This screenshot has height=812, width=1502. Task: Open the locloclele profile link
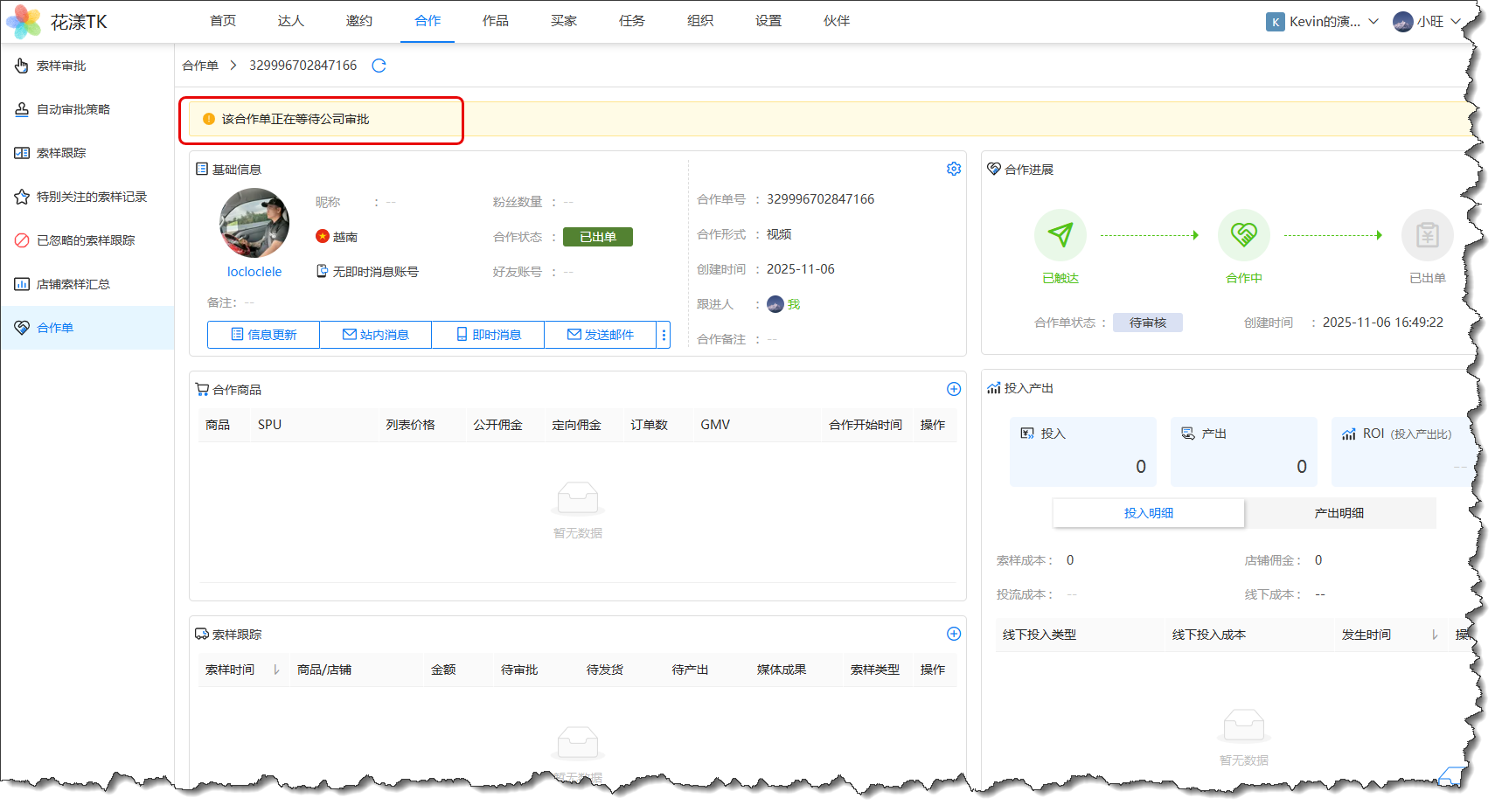click(x=254, y=272)
